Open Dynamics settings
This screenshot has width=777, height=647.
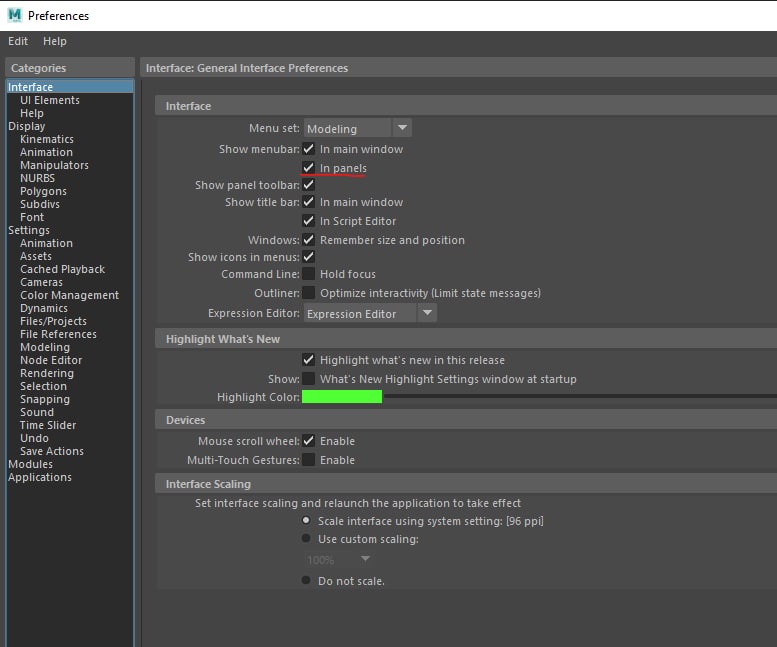pyautogui.click(x=44, y=308)
